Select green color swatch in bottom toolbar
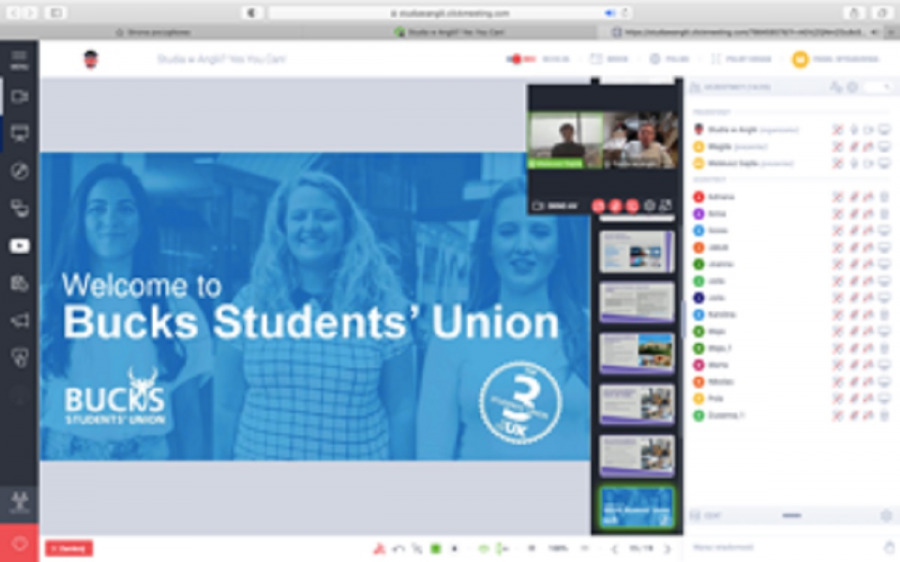 tap(436, 549)
